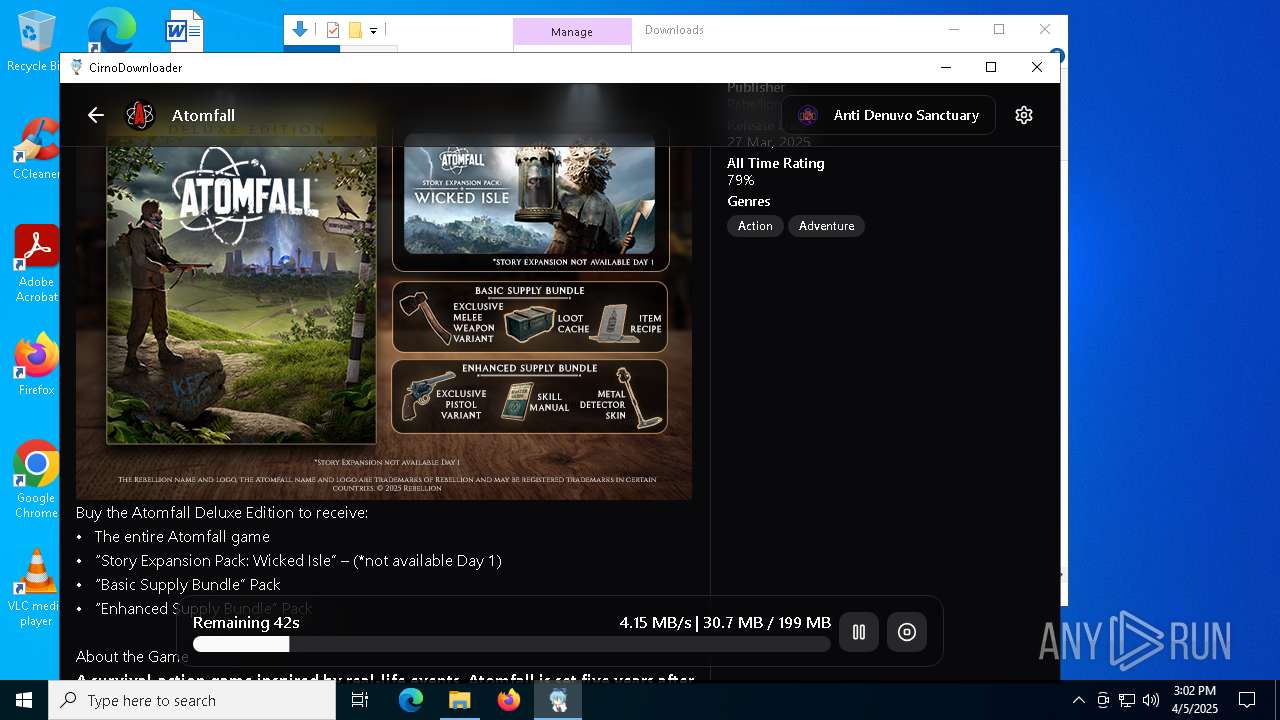Go back using the arrow icon
Image resolution: width=1280 pixels, height=720 pixels.
pyautogui.click(x=96, y=115)
